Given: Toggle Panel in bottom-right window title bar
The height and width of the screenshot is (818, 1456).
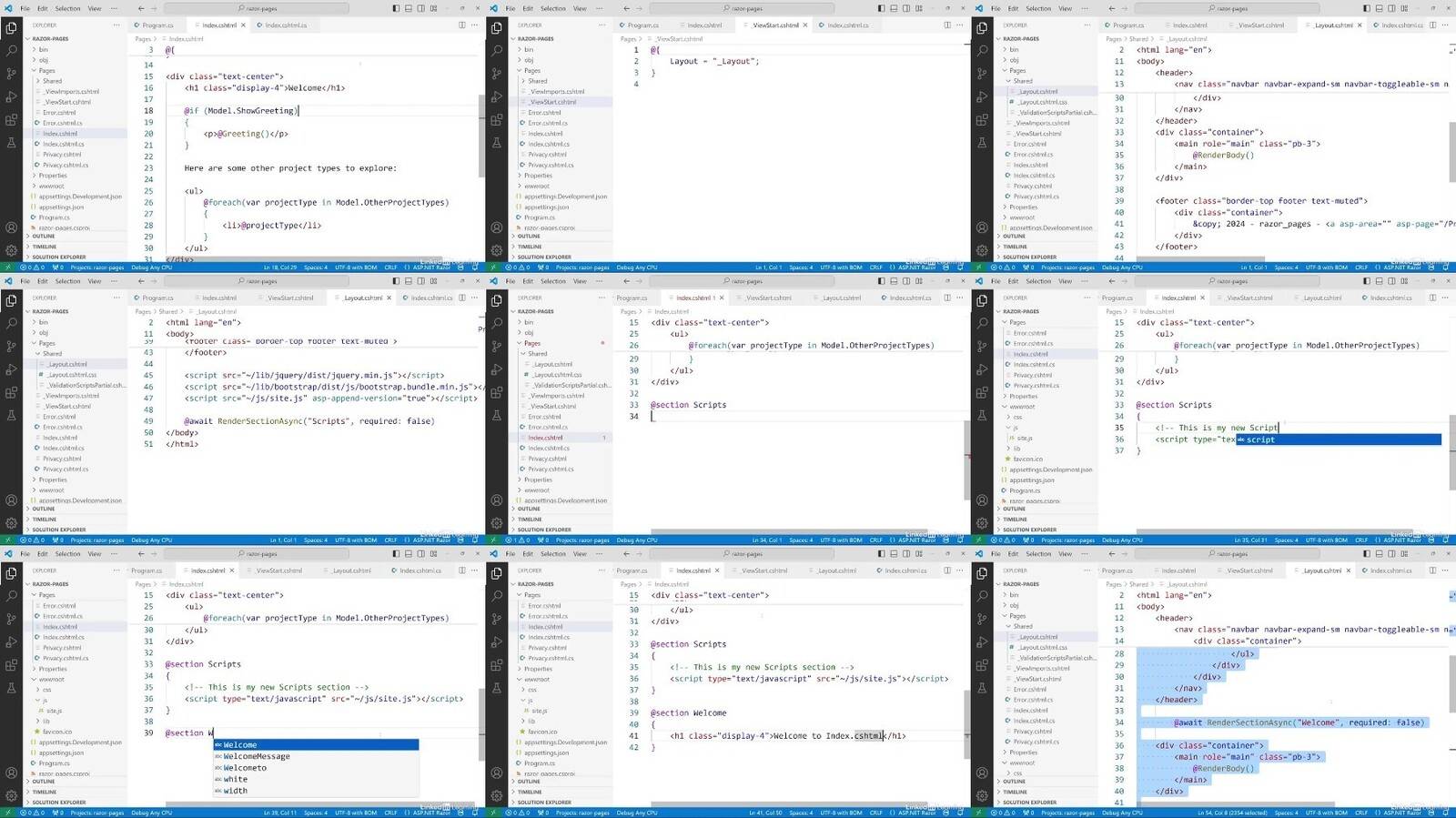Looking at the screenshot, I should [x=1379, y=553].
